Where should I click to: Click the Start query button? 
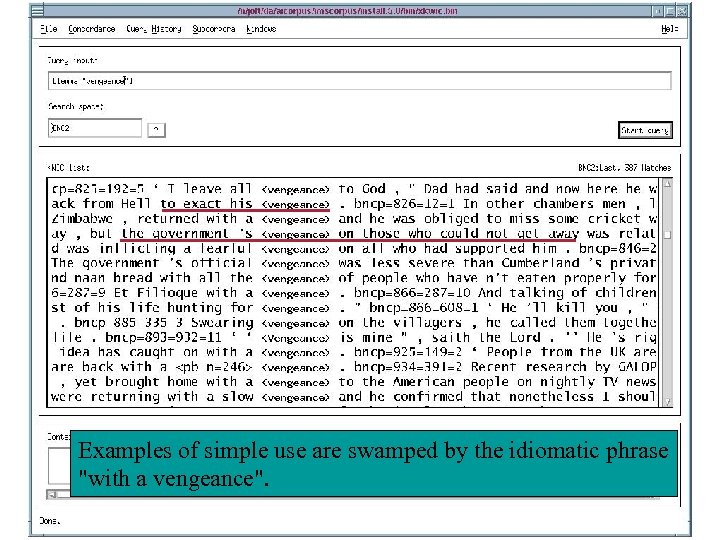[x=645, y=130]
